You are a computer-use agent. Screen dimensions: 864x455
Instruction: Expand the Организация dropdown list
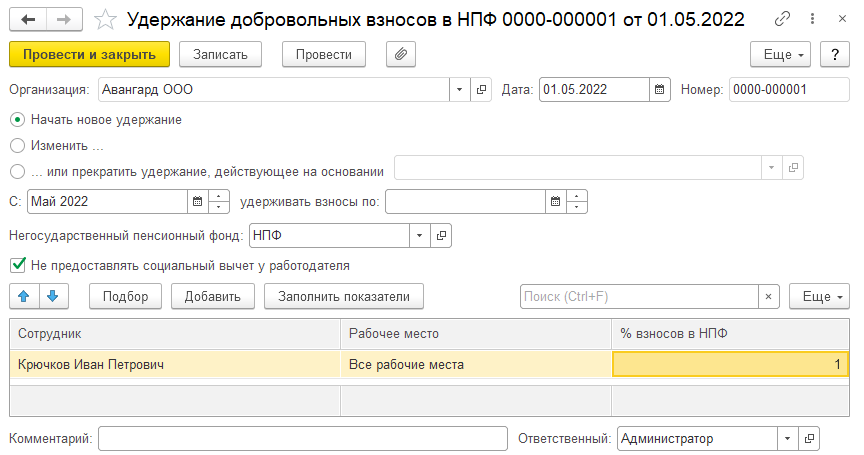pos(460,89)
